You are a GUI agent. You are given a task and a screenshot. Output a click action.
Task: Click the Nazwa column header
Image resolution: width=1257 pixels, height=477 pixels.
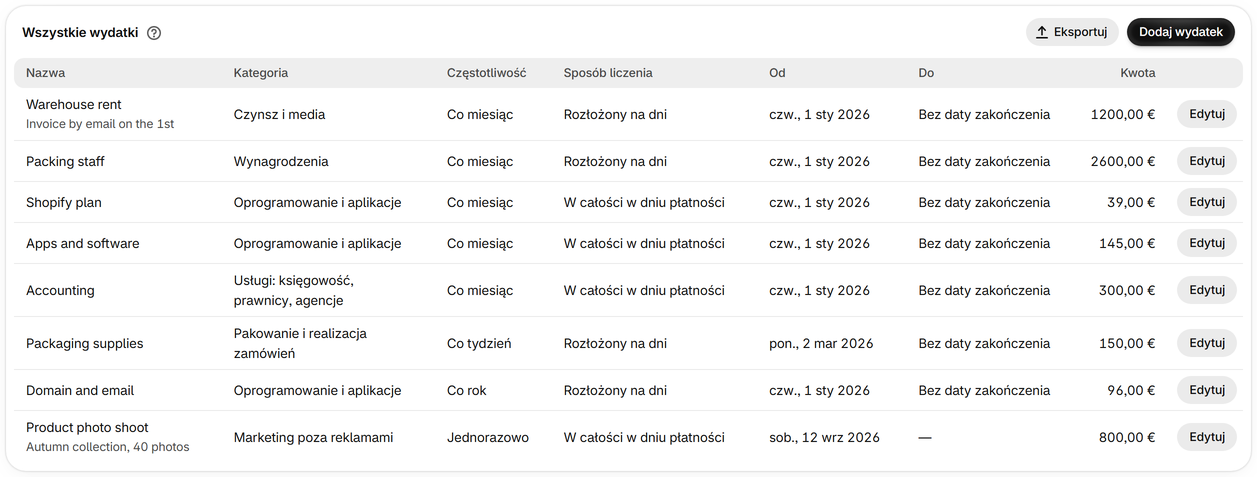[45, 73]
